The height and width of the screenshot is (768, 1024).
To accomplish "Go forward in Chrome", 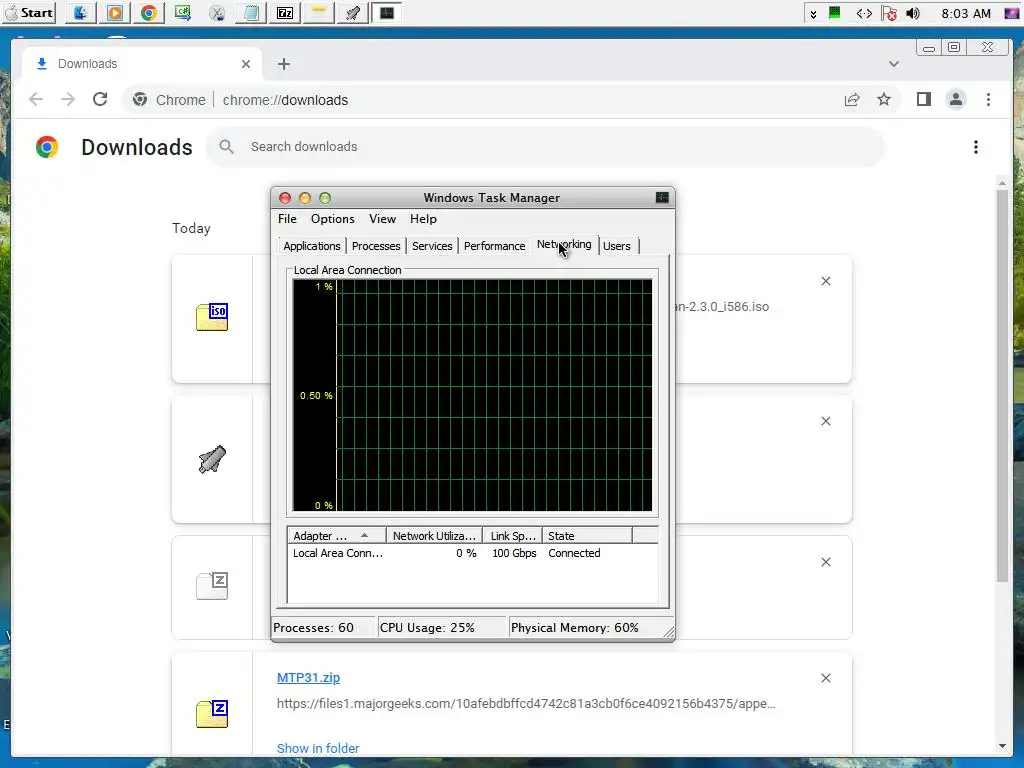I will click(x=68, y=99).
